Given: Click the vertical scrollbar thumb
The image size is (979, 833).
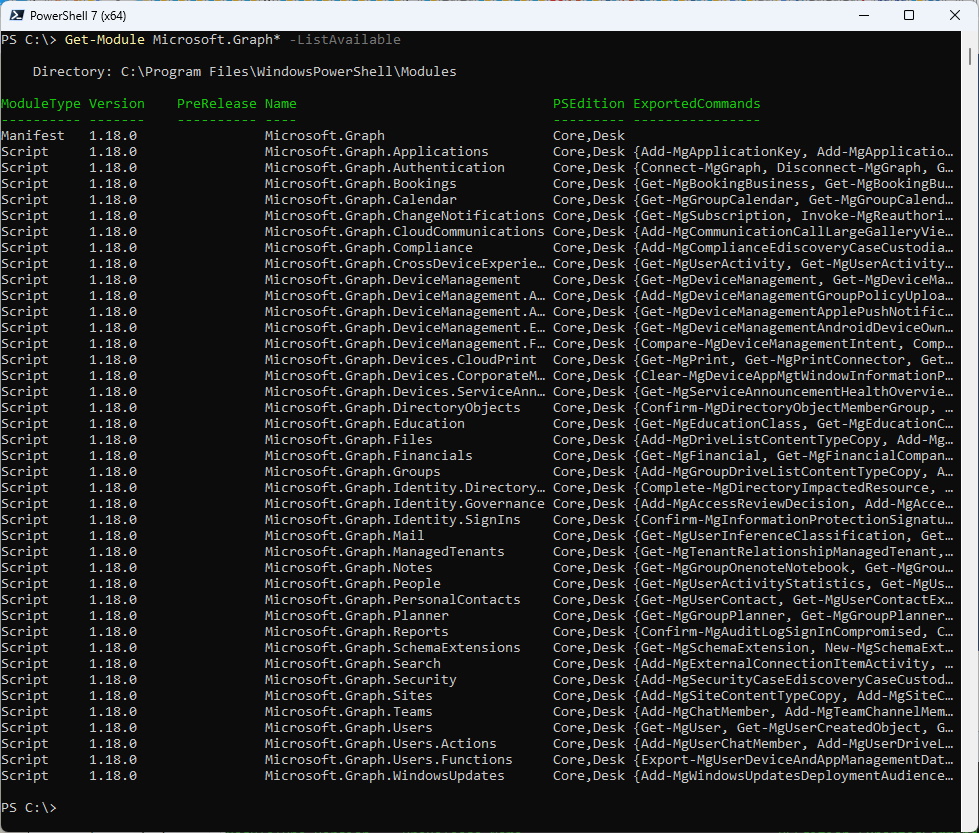Looking at the screenshot, I should (x=970, y=56).
